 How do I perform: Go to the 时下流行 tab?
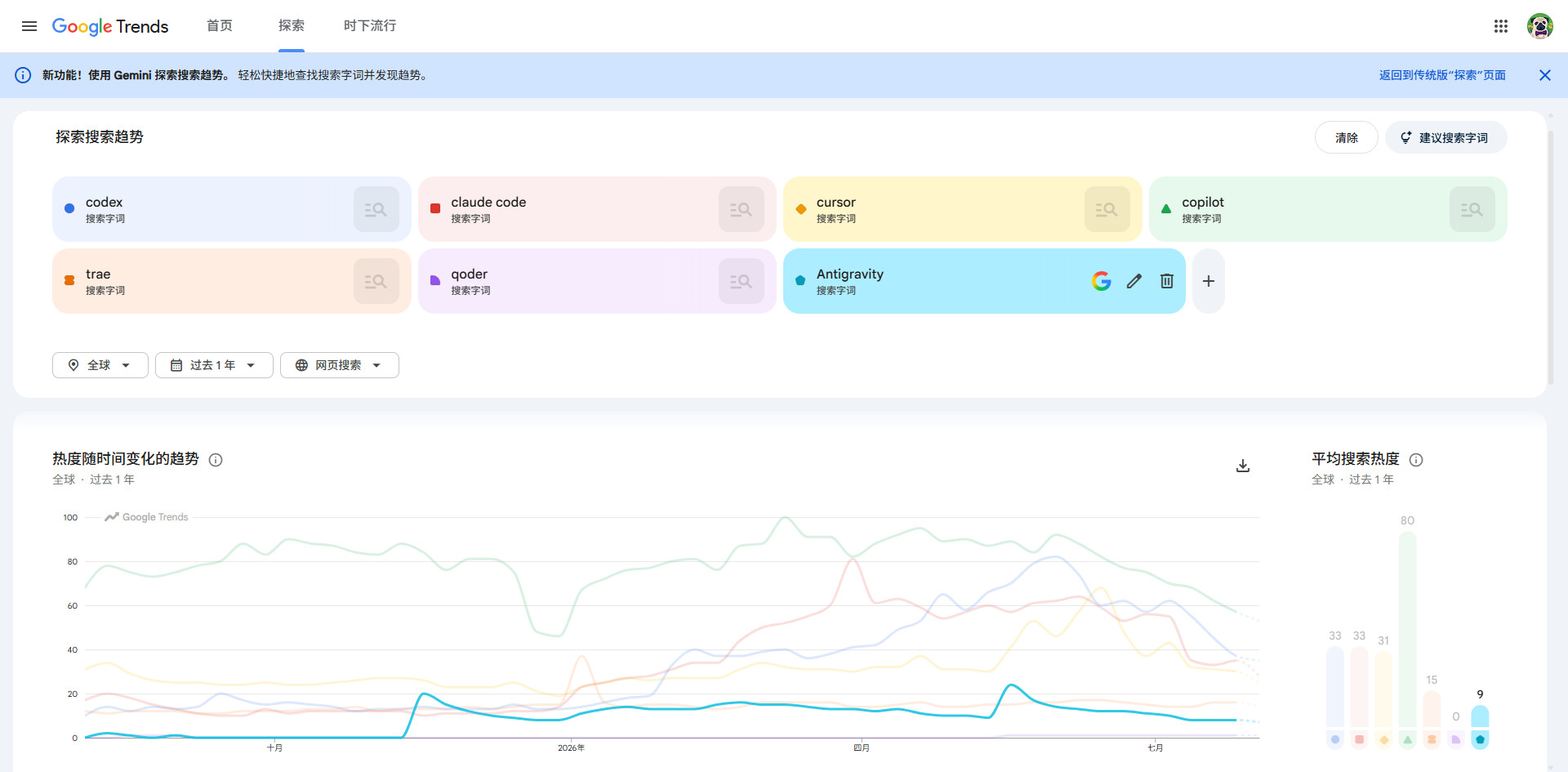[370, 26]
